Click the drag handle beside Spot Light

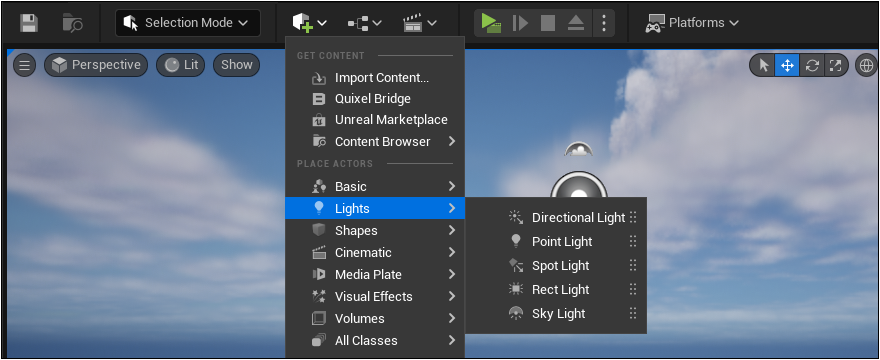point(633,266)
